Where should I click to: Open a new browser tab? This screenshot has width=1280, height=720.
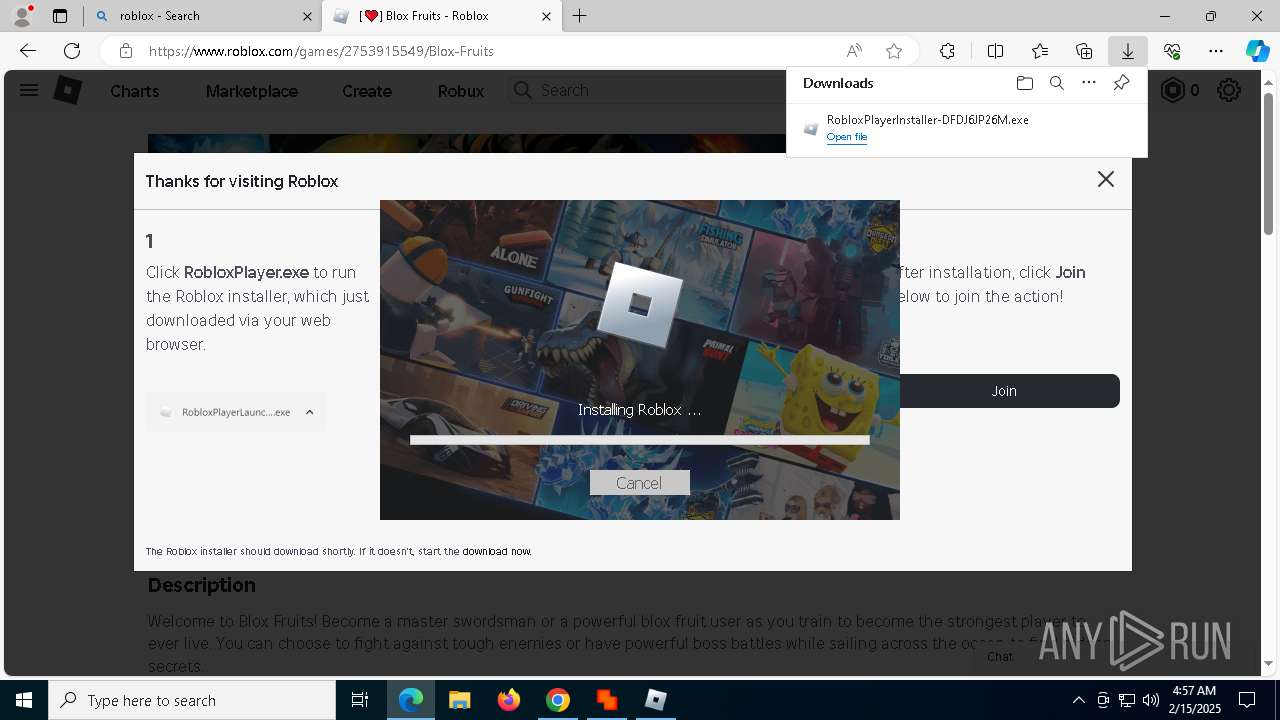tap(580, 16)
